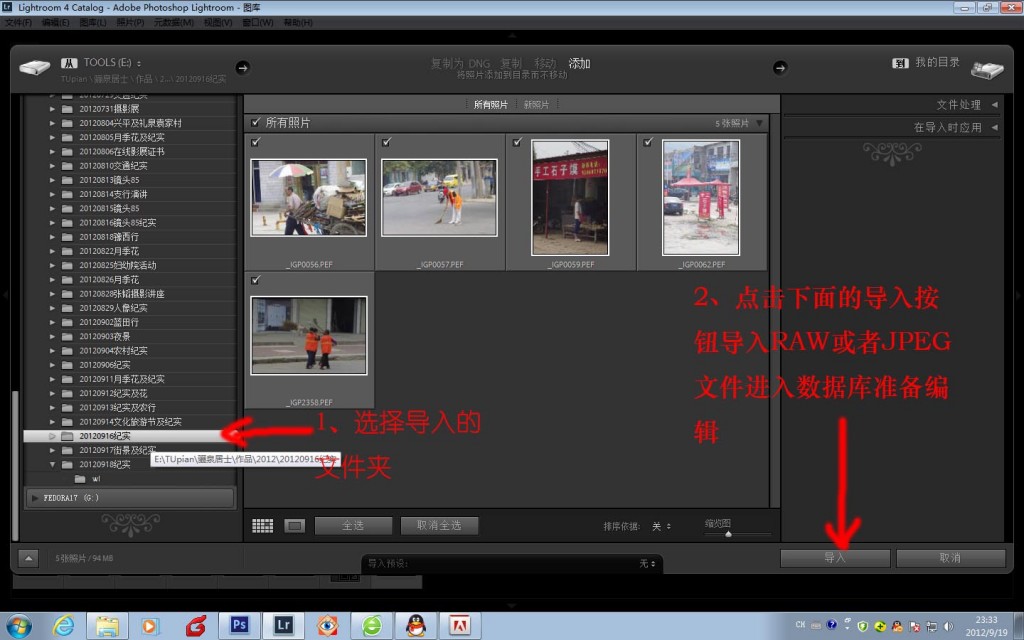
Task: Click the 取消 cancel button
Action: pyautogui.click(x=950, y=558)
